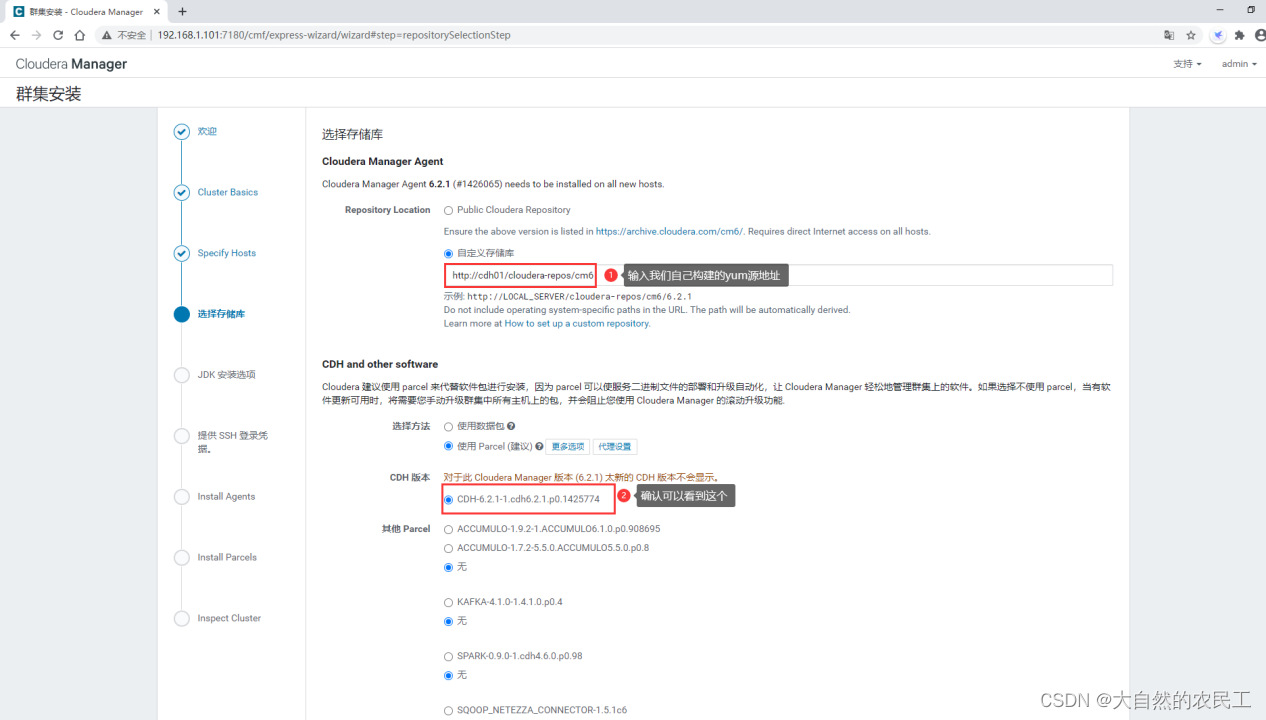Close the Cloudera Manager browser tab

pos(157,11)
